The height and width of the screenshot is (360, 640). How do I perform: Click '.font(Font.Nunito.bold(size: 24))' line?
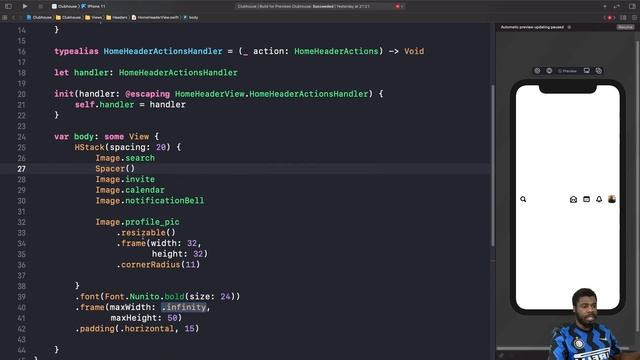coord(158,296)
